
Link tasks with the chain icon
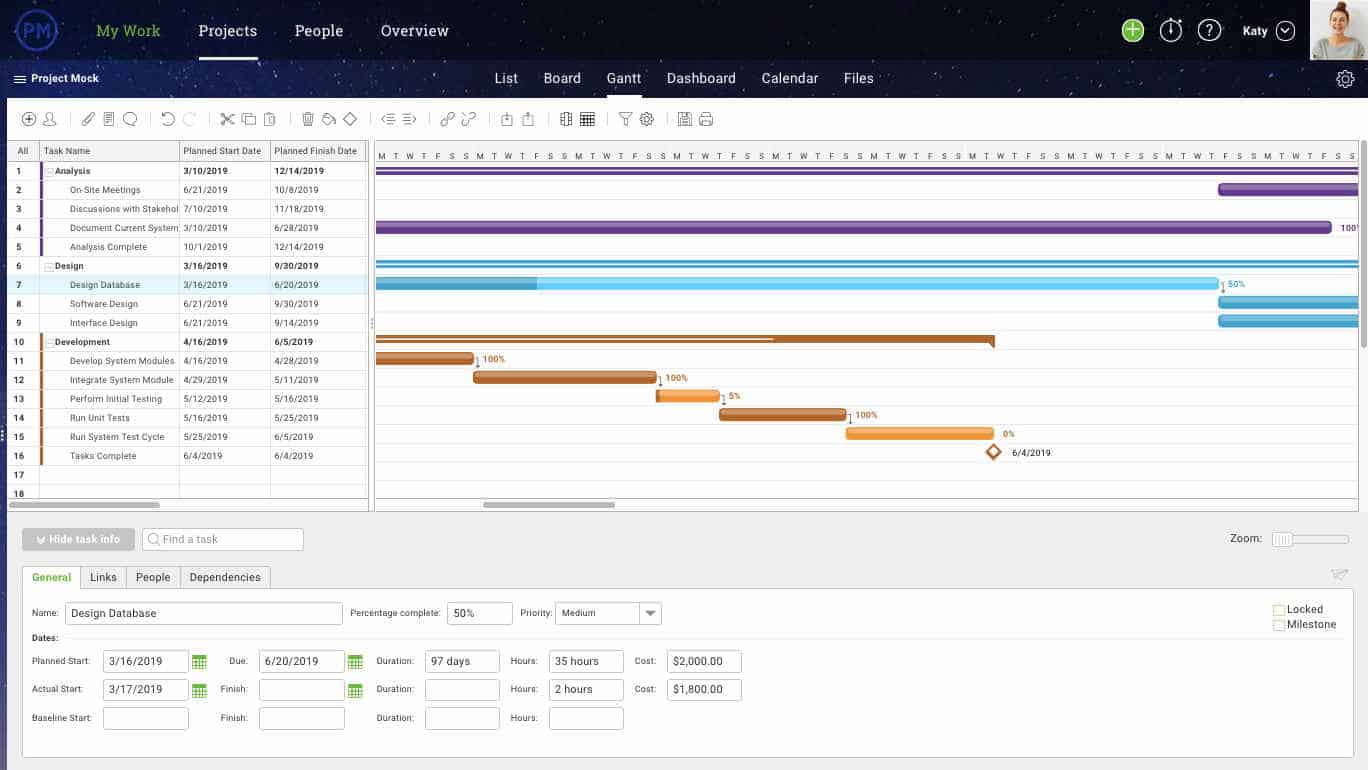point(446,119)
